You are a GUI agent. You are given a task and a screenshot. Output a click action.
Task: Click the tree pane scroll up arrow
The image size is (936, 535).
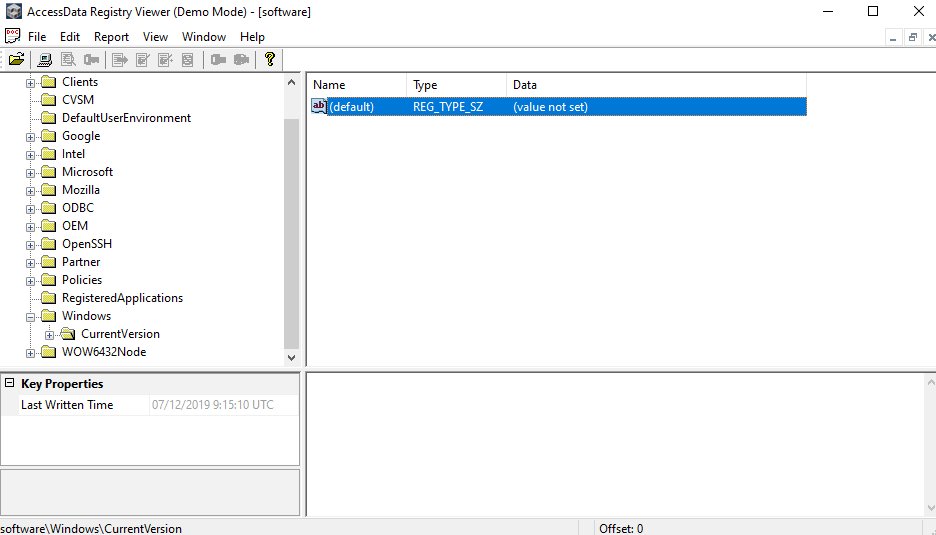pyautogui.click(x=291, y=82)
